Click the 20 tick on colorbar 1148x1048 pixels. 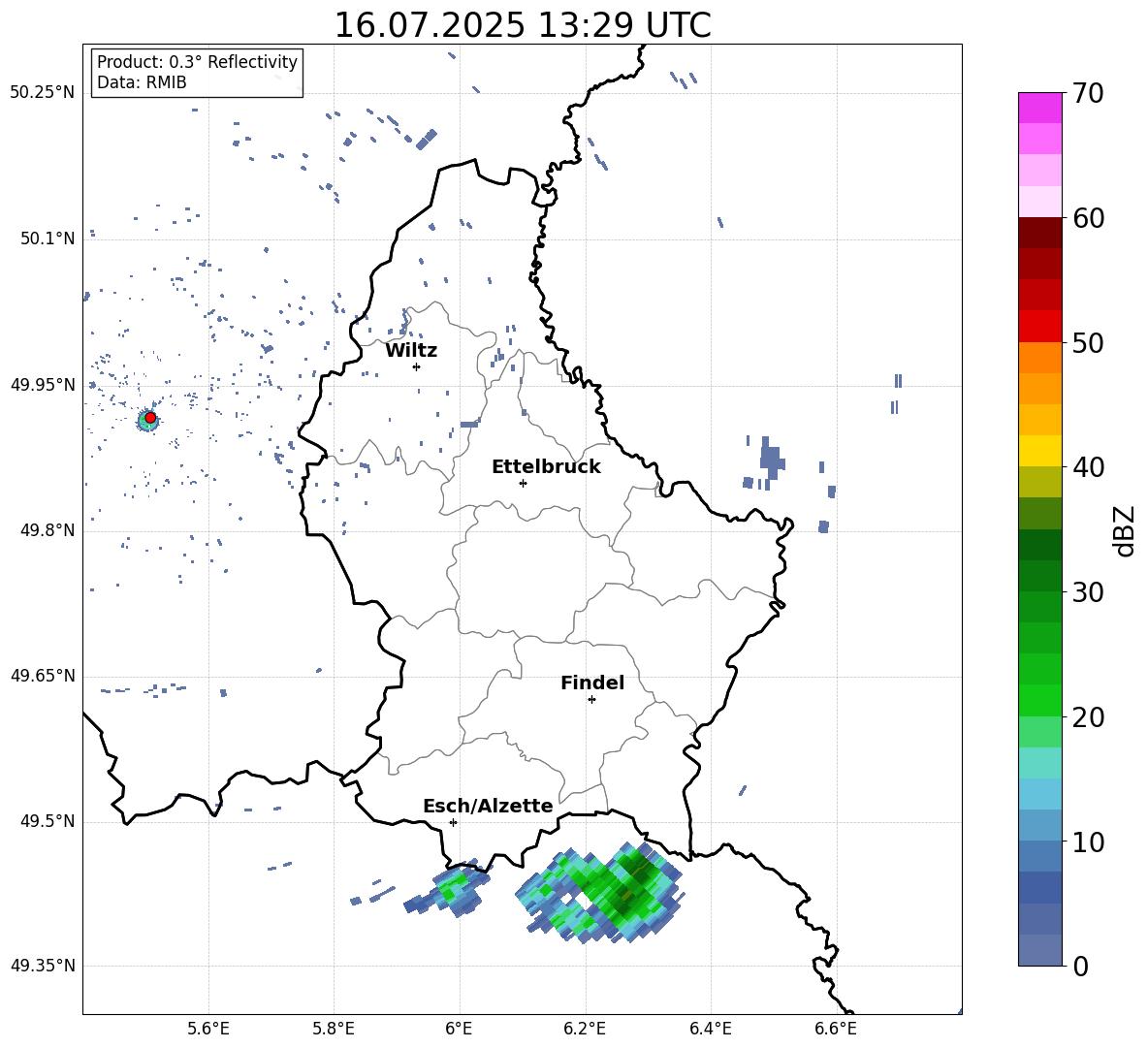tap(1088, 717)
